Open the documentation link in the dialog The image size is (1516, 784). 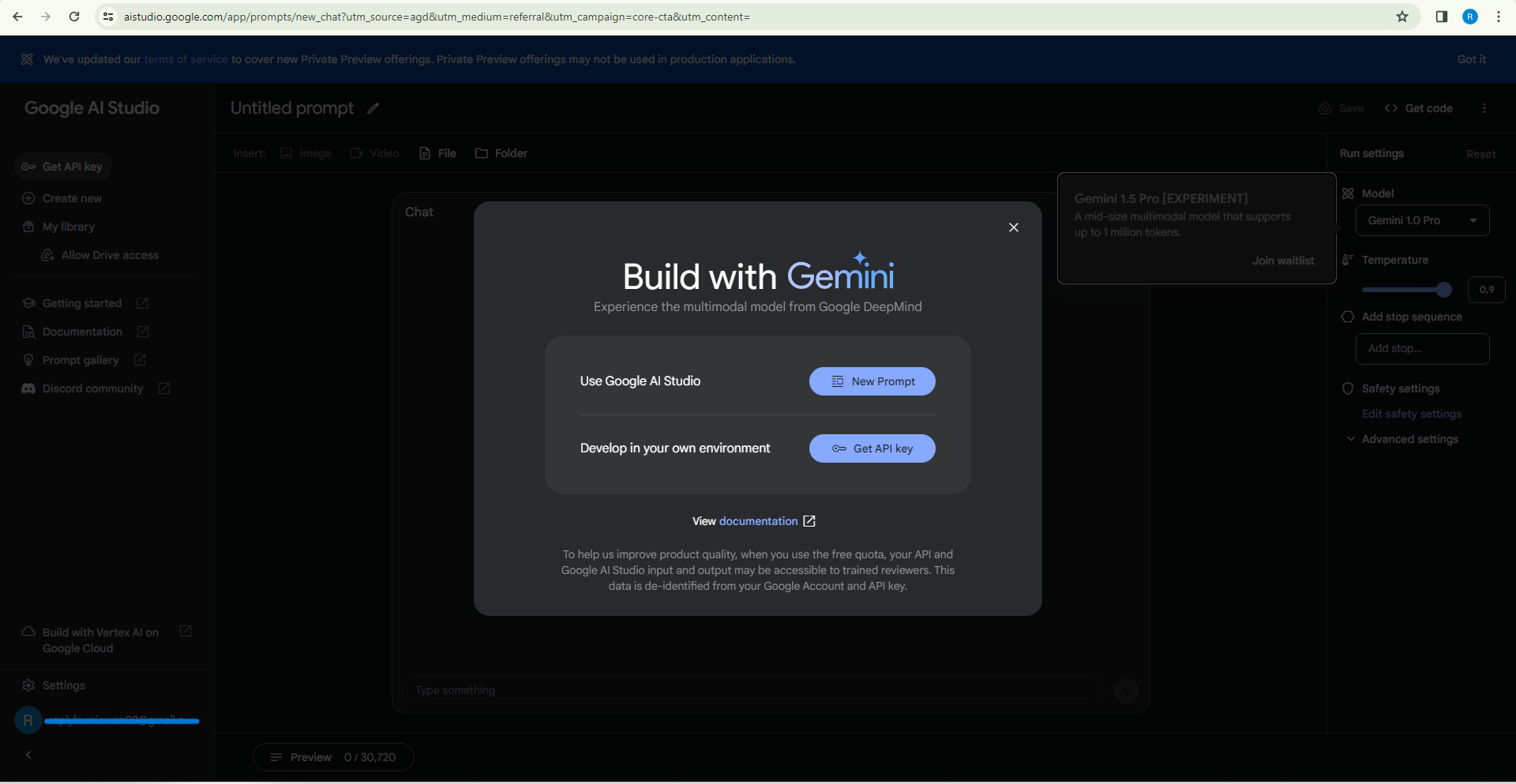coord(760,521)
